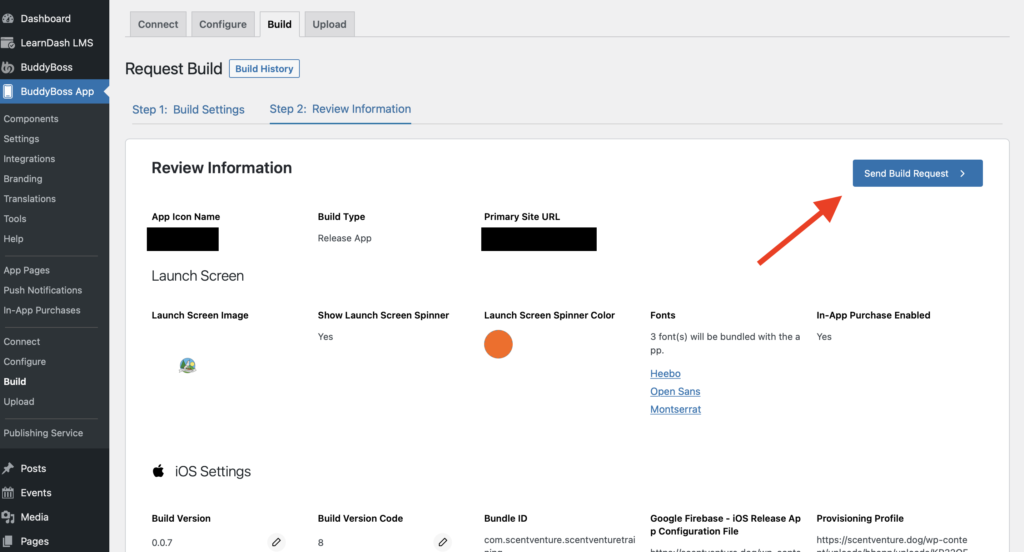This screenshot has width=1024, height=552.
Task: Edit Build Version with pencil icon
Action: tap(277, 542)
